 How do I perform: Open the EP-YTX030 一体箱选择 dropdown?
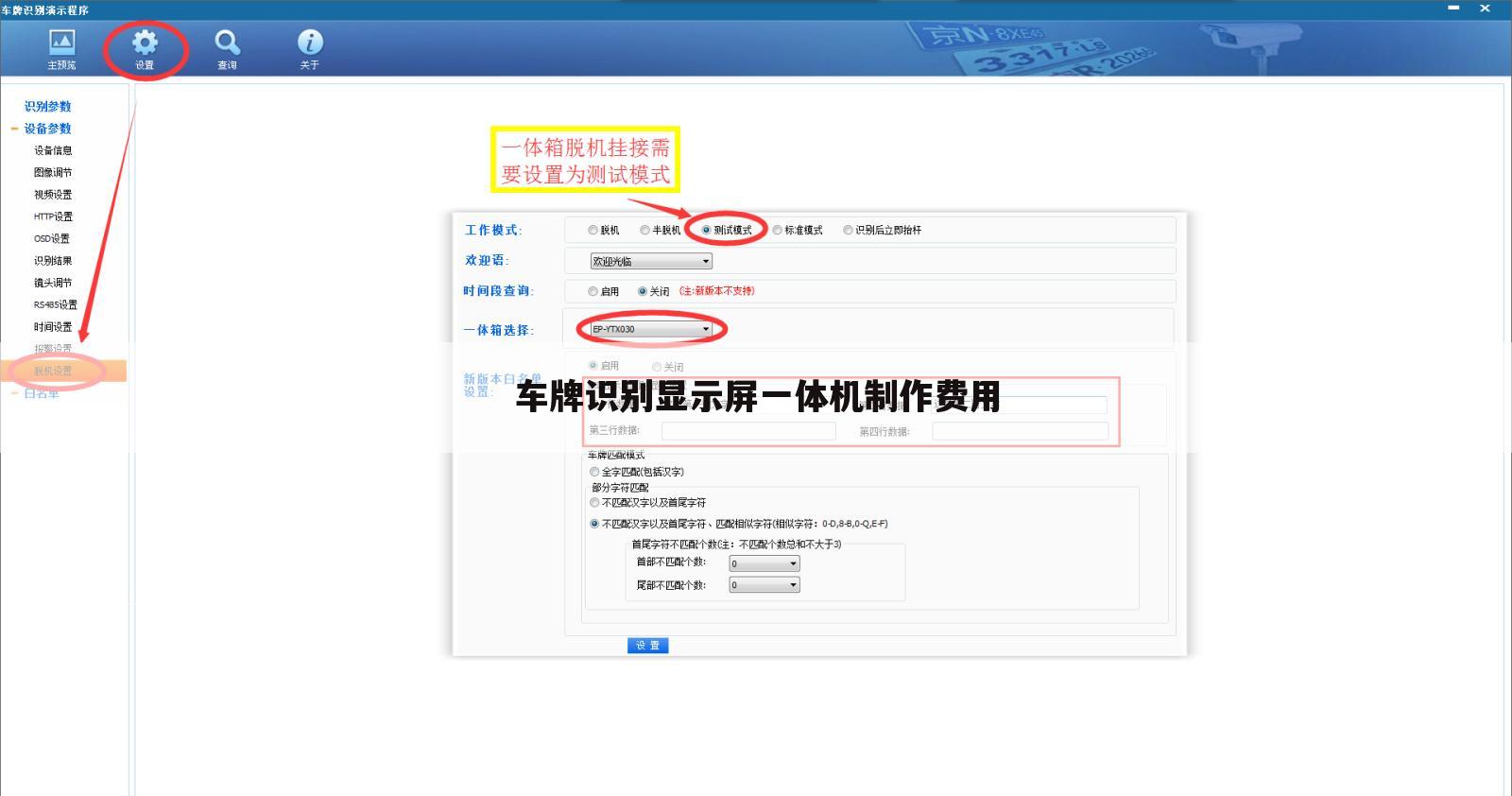point(651,329)
